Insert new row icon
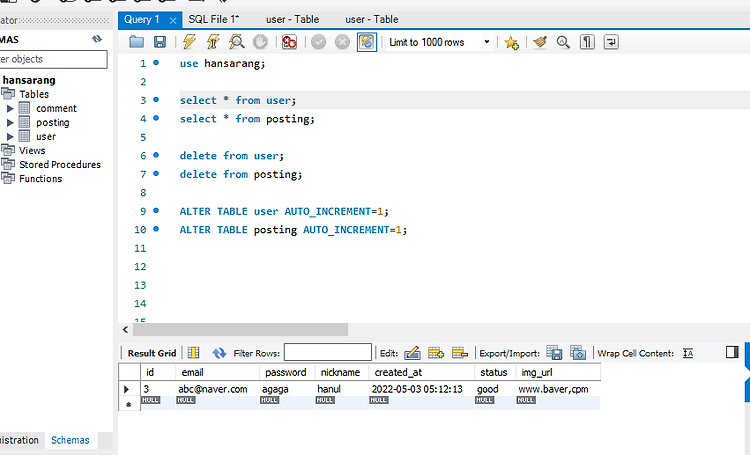 click(x=436, y=353)
